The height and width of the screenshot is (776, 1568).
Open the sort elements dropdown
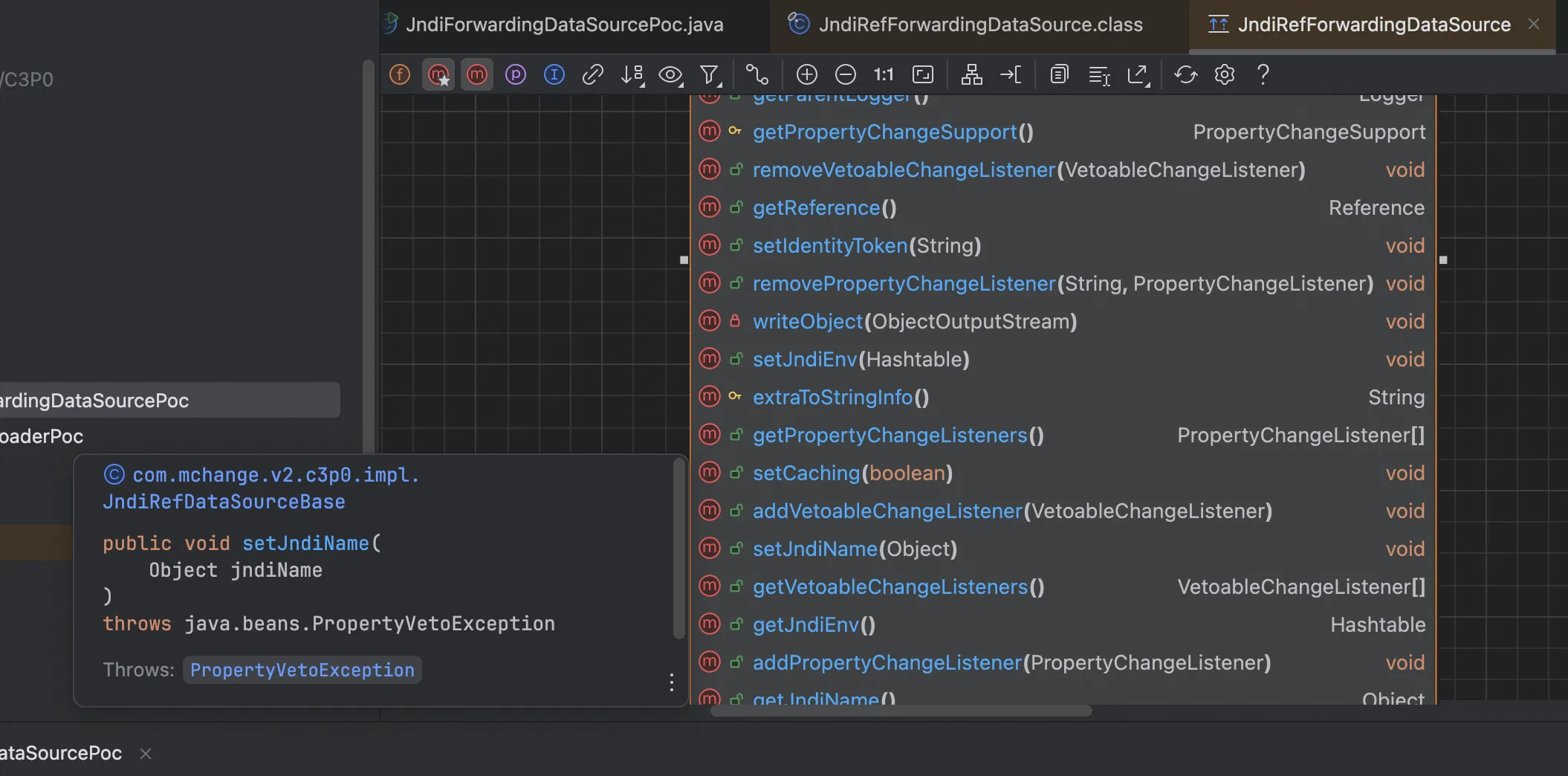pos(632,74)
